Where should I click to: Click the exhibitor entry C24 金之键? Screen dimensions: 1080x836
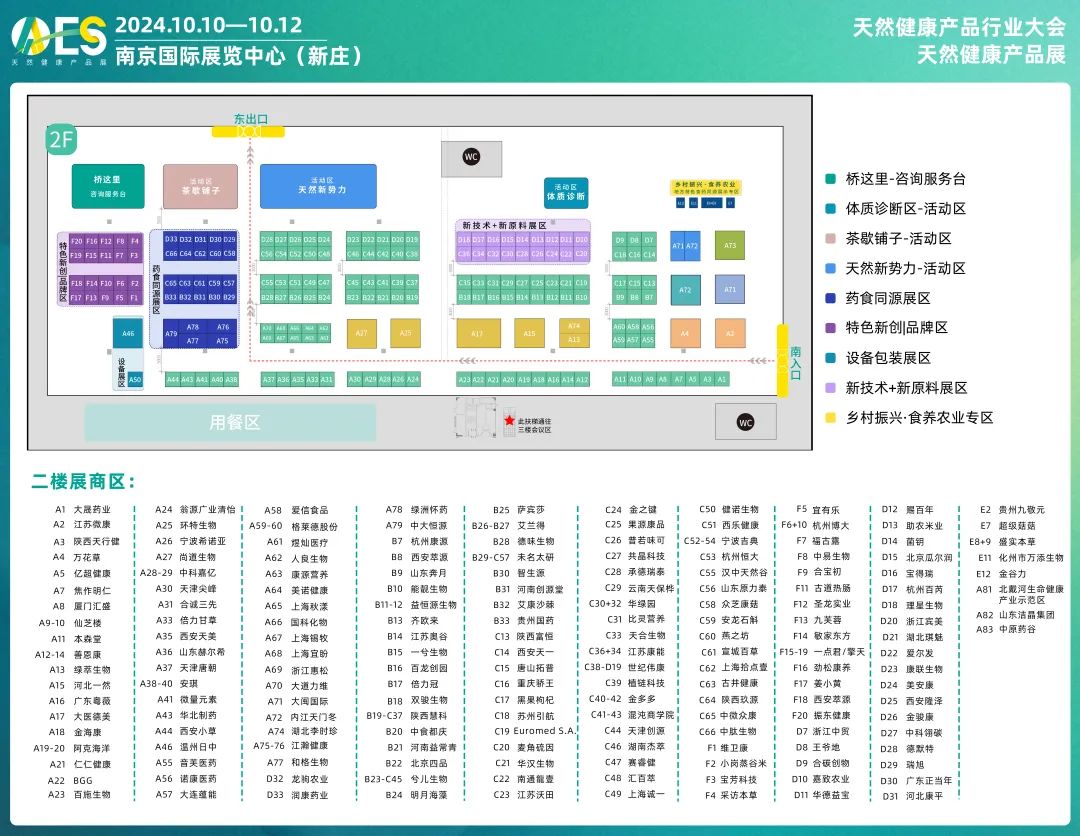(x=631, y=510)
